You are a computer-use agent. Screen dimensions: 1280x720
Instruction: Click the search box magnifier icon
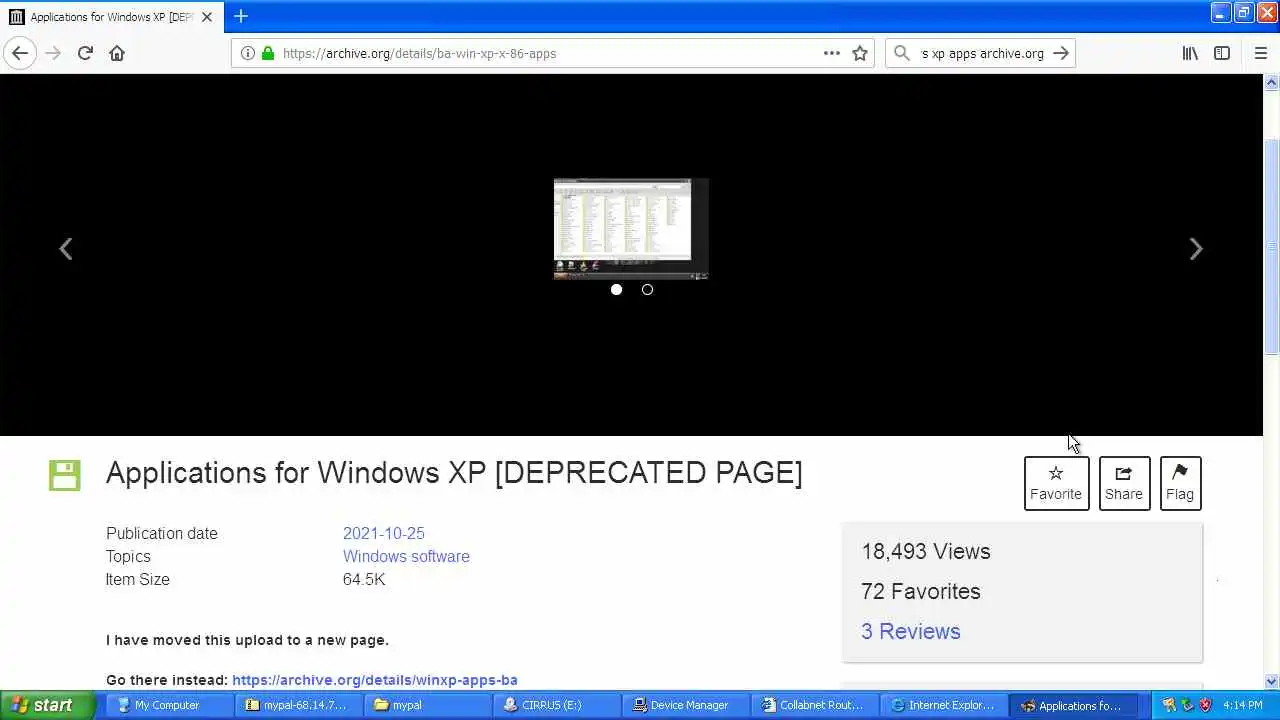[902, 53]
